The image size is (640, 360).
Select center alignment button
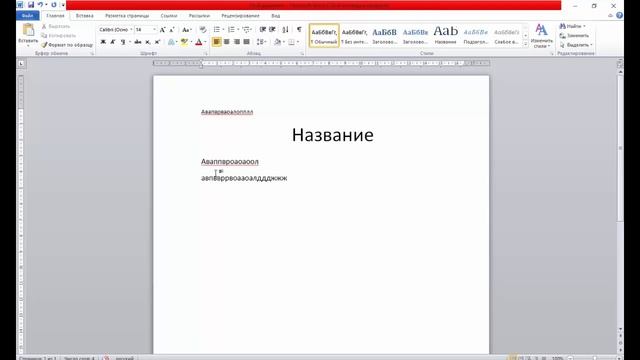(x=227, y=42)
